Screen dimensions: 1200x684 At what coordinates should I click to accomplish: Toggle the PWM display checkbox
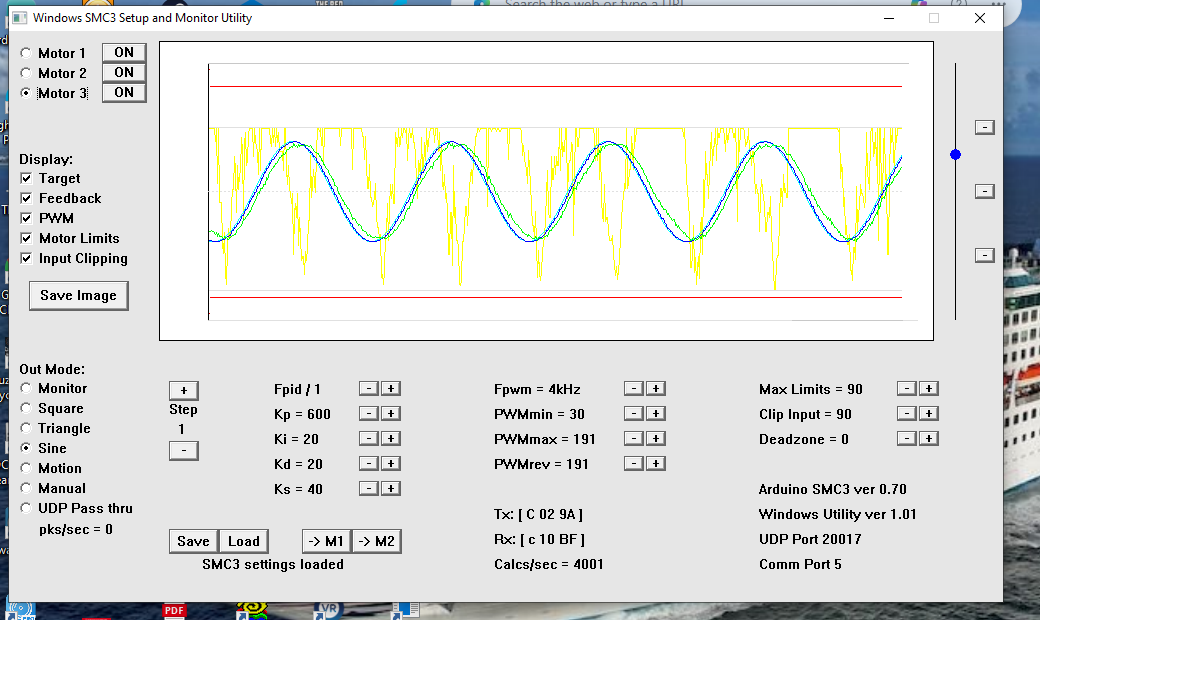pyautogui.click(x=26, y=218)
